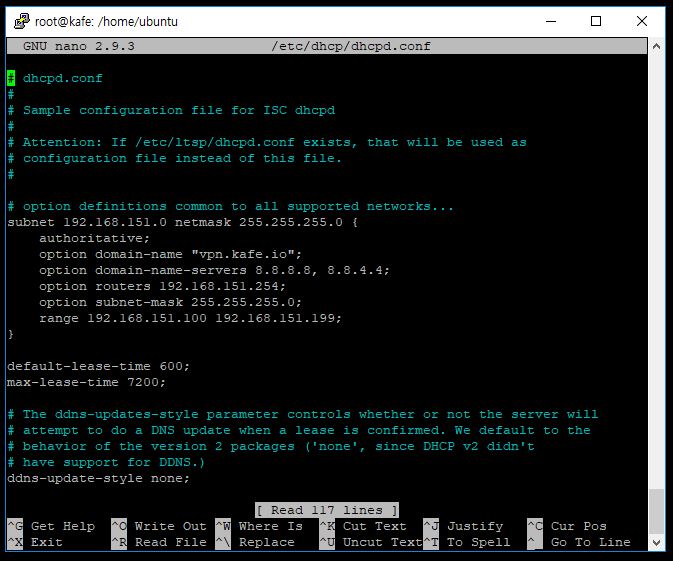
Task: Click 'option routers 192.168.151.254;' line
Action: pos(162,286)
